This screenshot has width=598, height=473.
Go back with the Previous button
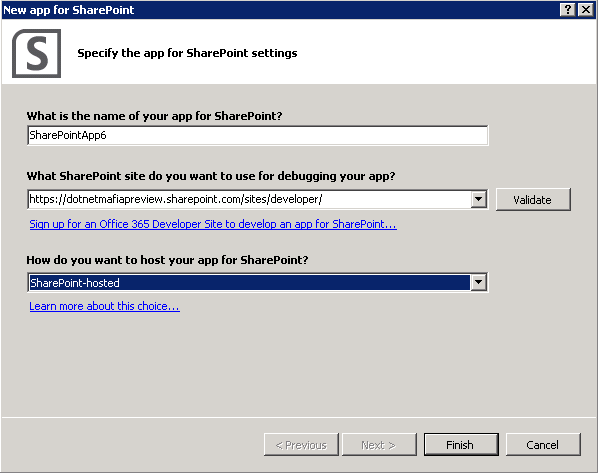[301, 445]
